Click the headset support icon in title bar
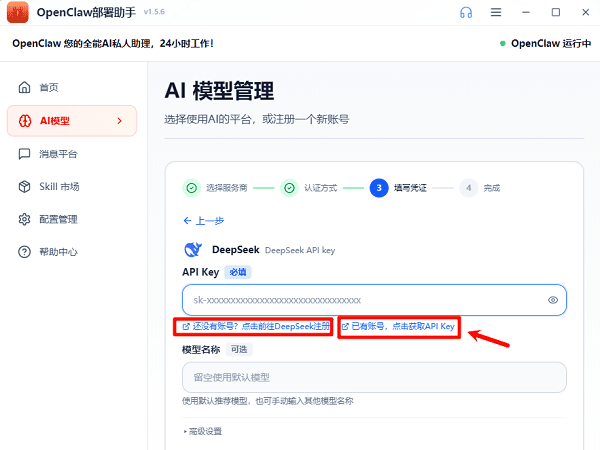The image size is (600, 450). [466, 13]
